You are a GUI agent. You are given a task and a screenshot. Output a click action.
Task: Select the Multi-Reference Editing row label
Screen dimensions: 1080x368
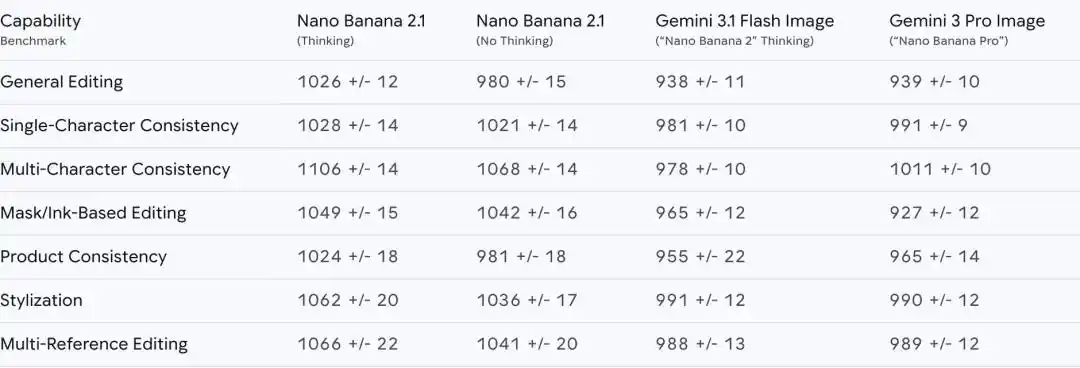94,344
